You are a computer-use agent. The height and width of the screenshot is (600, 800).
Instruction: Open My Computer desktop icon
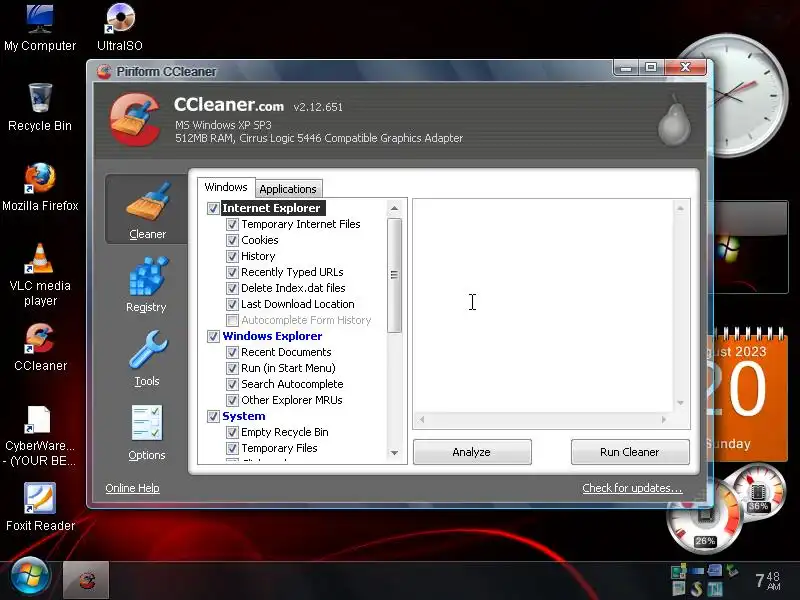pos(40,27)
